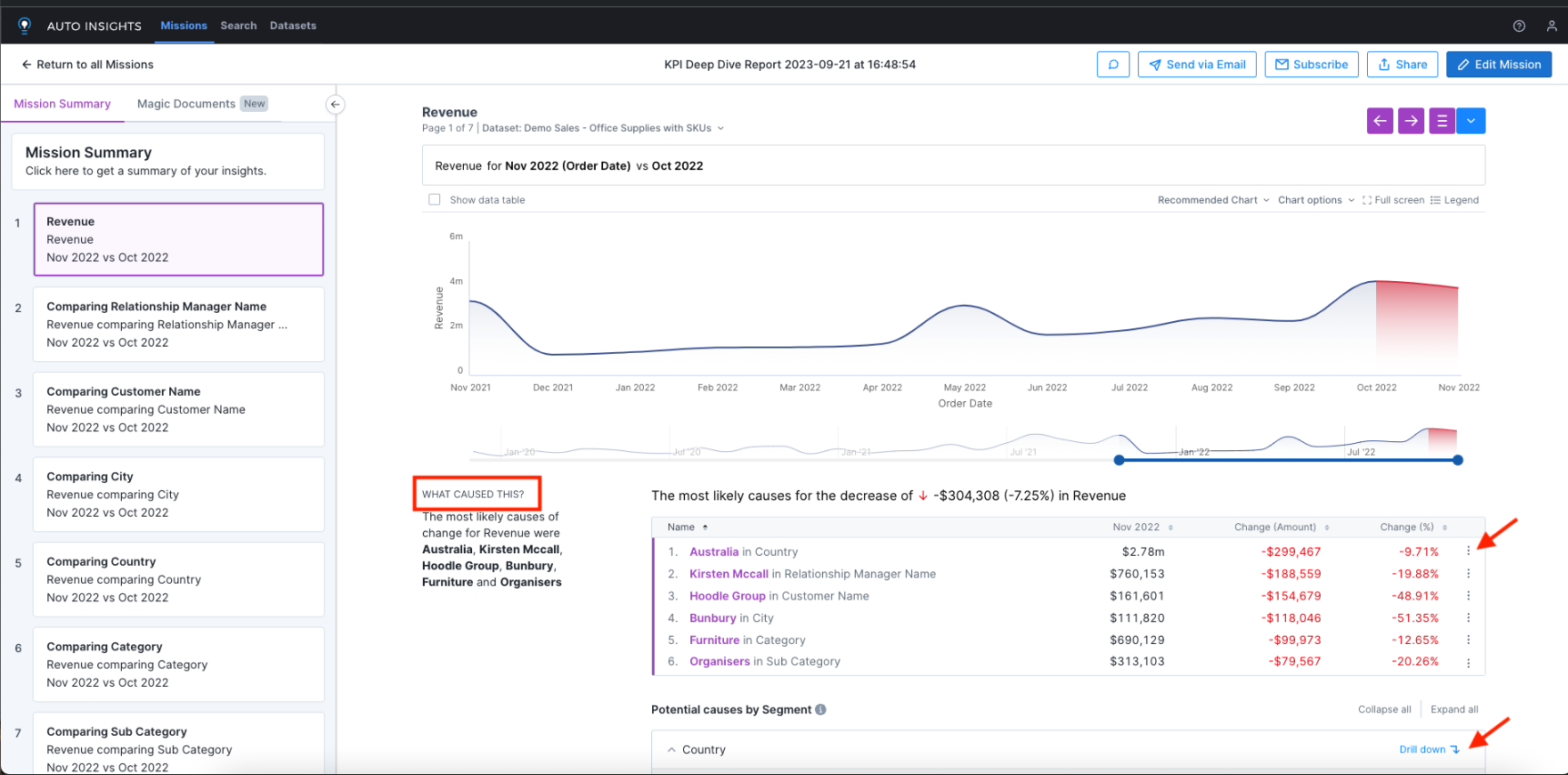Image resolution: width=1568 pixels, height=775 pixels.
Task: Open the user profile icon
Action: 1551,26
